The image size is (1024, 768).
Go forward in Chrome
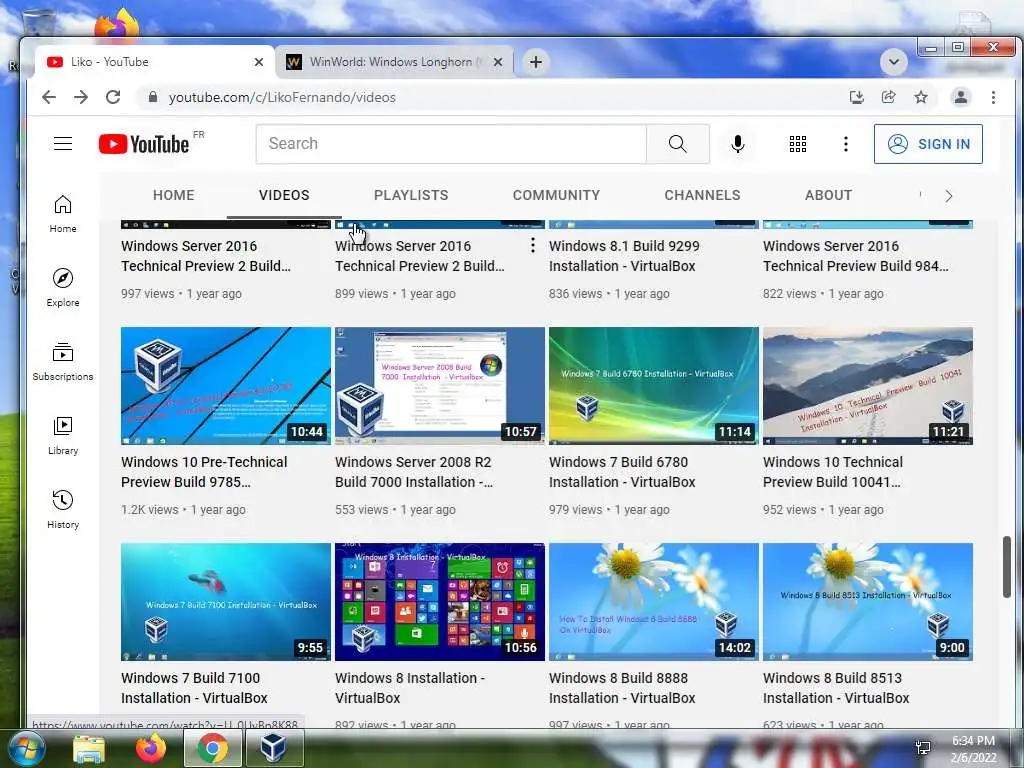(x=81, y=97)
